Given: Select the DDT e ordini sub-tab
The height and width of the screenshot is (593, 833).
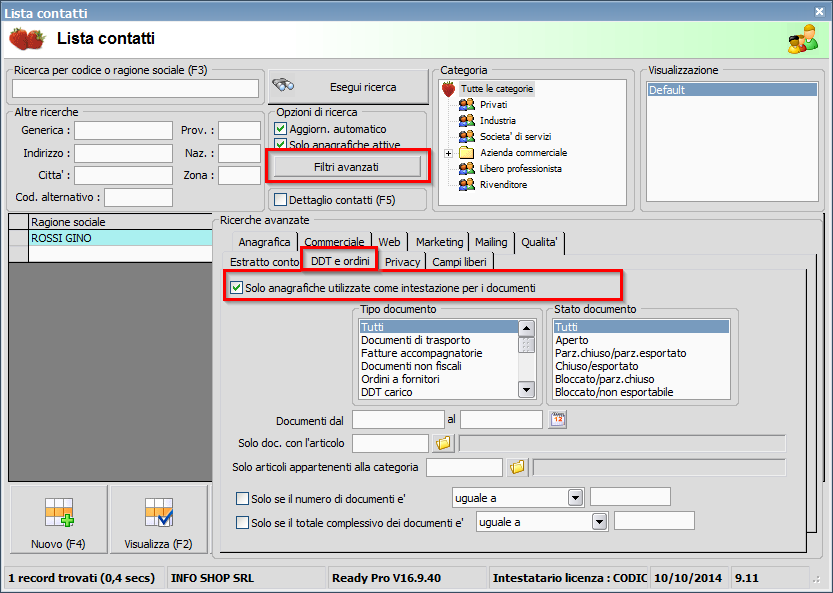Looking at the screenshot, I should coord(340,260).
